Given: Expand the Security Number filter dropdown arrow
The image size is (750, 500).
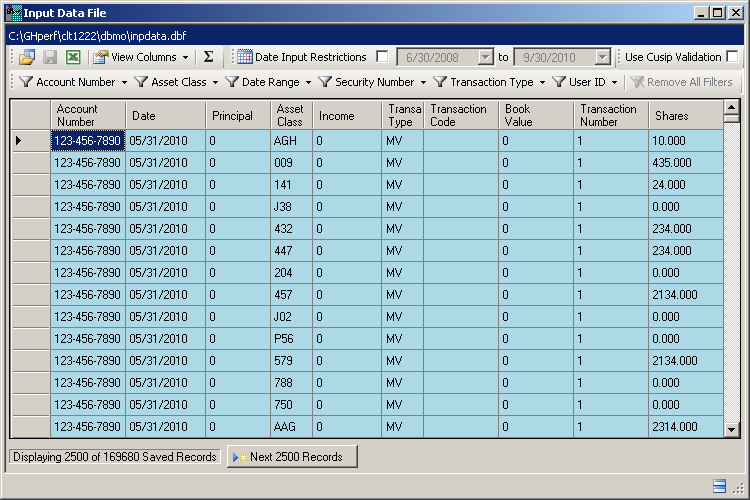Looking at the screenshot, I should (x=421, y=82).
